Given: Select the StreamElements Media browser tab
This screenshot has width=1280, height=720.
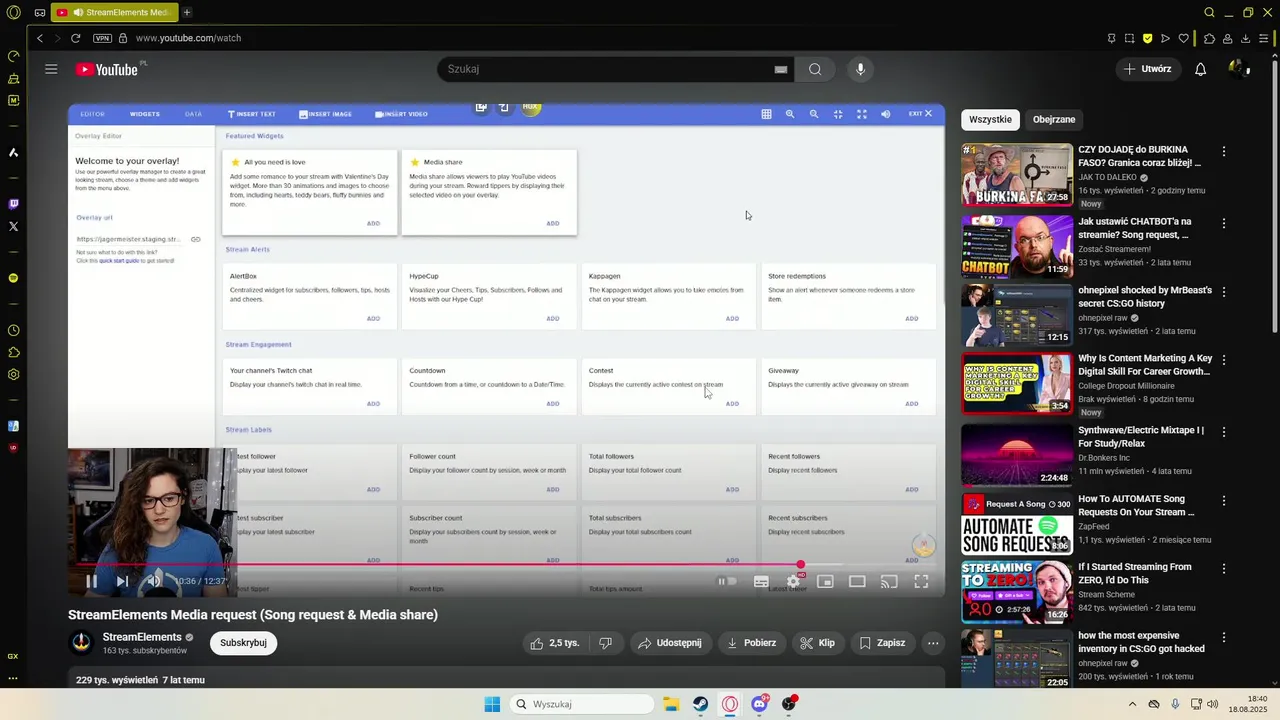Looking at the screenshot, I should [114, 12].
